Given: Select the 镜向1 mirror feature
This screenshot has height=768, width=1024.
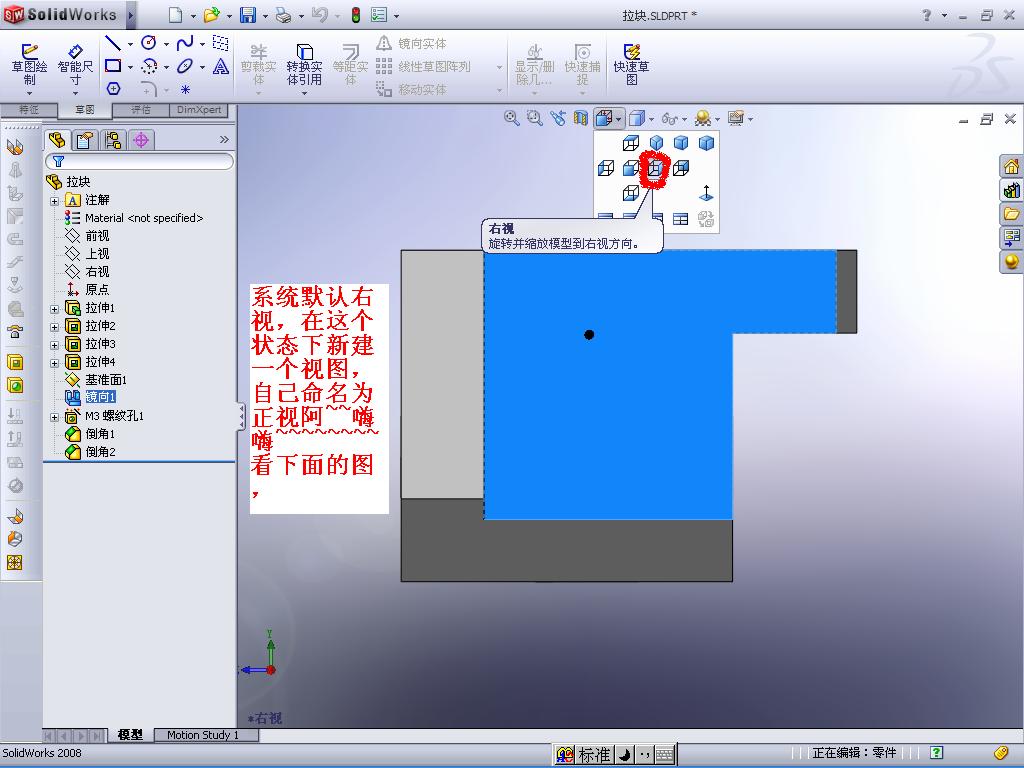Looking at the screenshot, I should click(100, 397).
